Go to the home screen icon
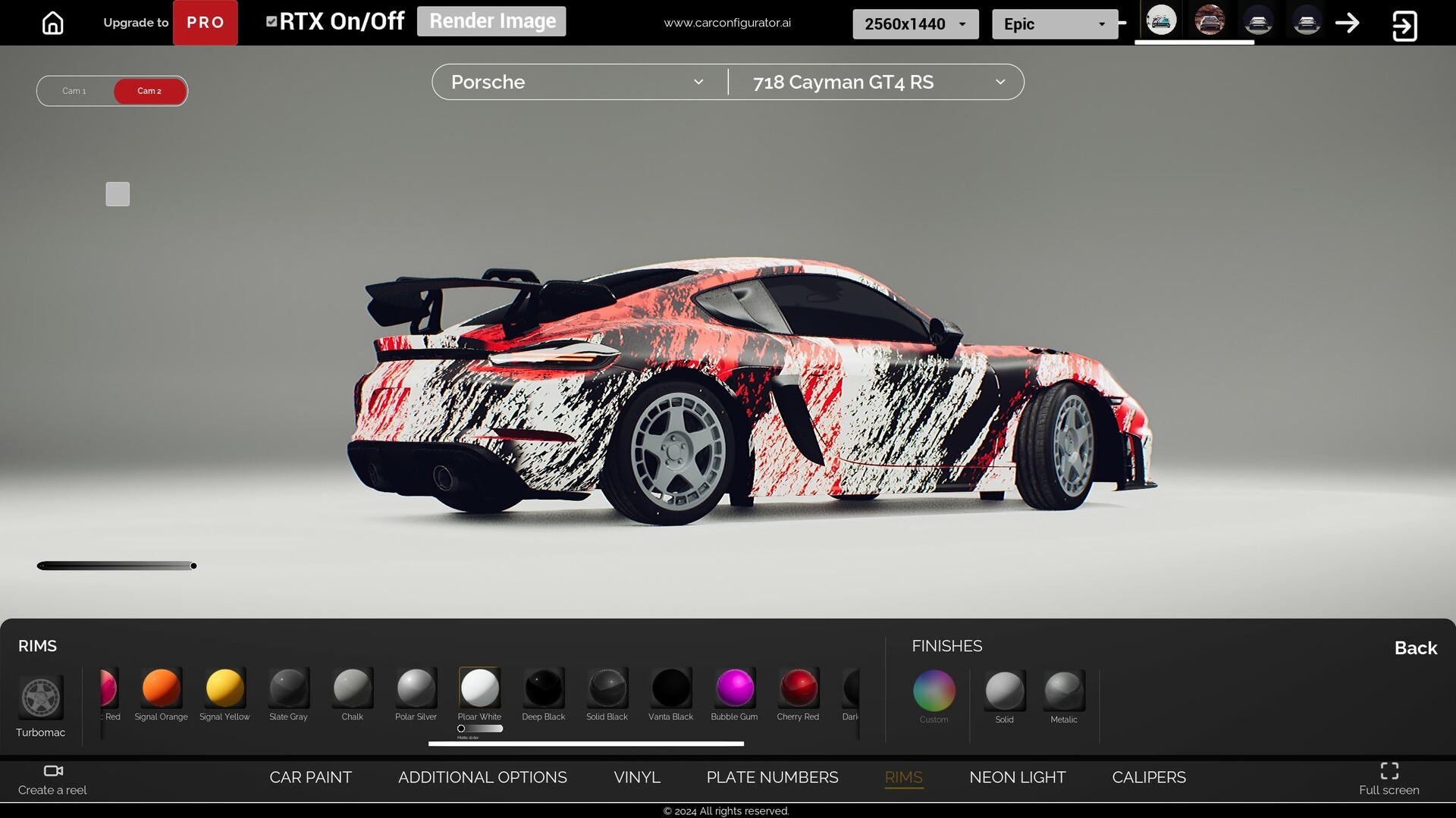Image resolution: width=1456 pixels, height=818 pixels. coord(52,23)
